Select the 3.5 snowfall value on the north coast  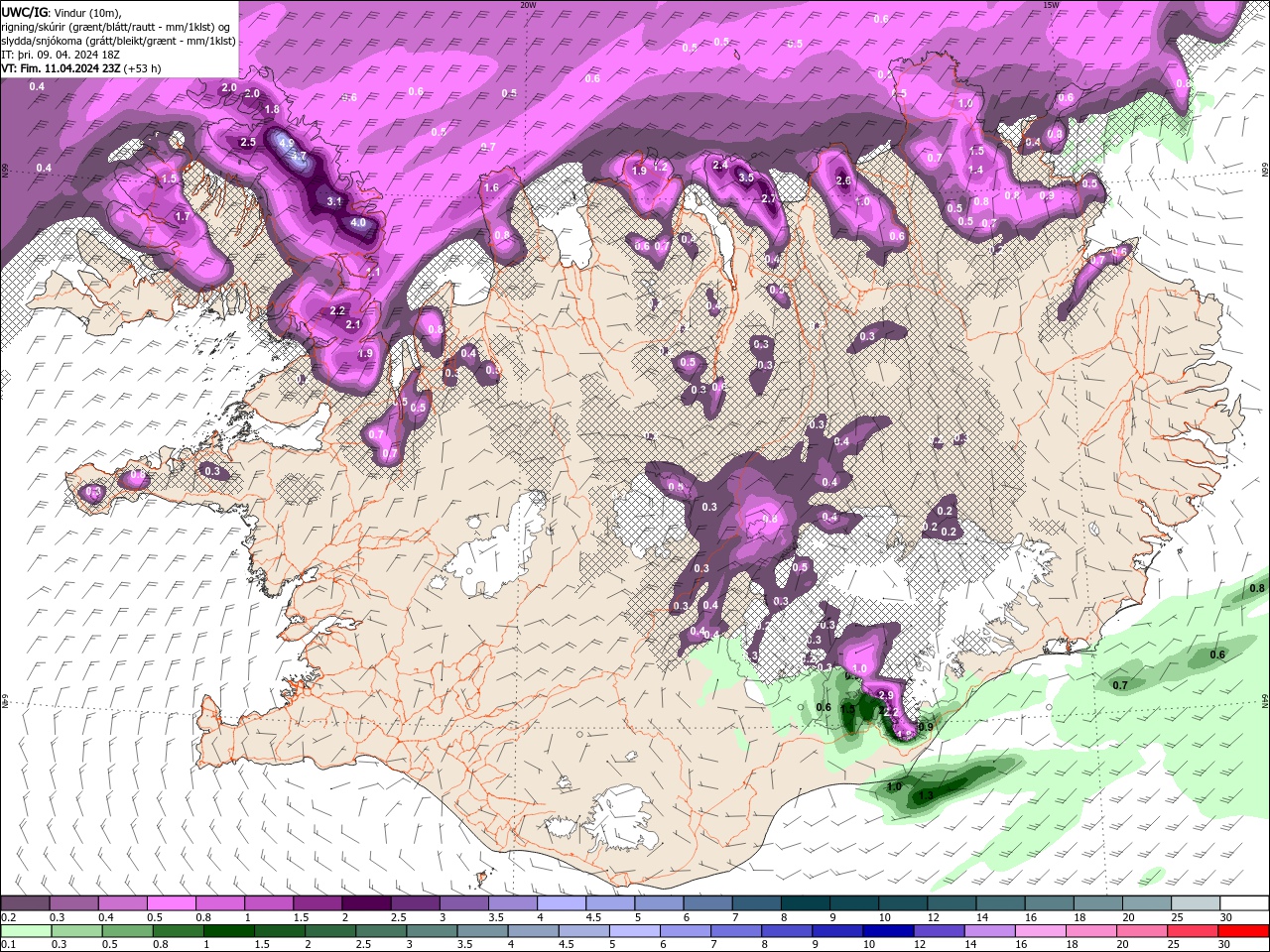pos(746,178)
